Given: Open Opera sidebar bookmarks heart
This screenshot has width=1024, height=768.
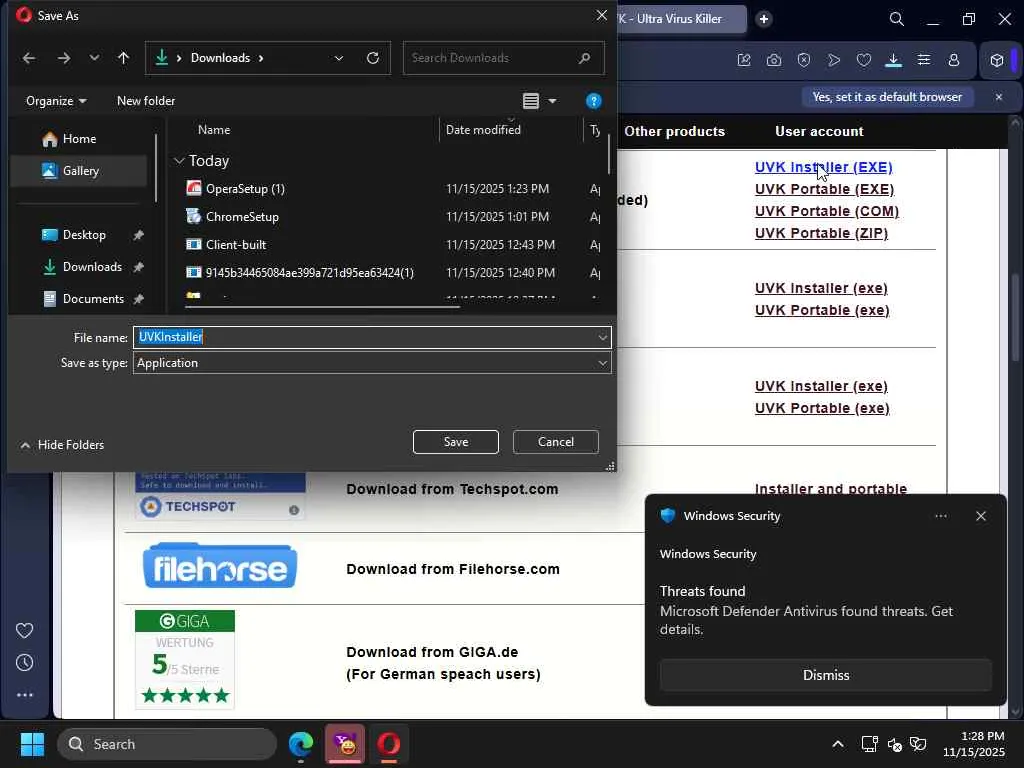Looking at the screenshot, I should pos(24,631).
